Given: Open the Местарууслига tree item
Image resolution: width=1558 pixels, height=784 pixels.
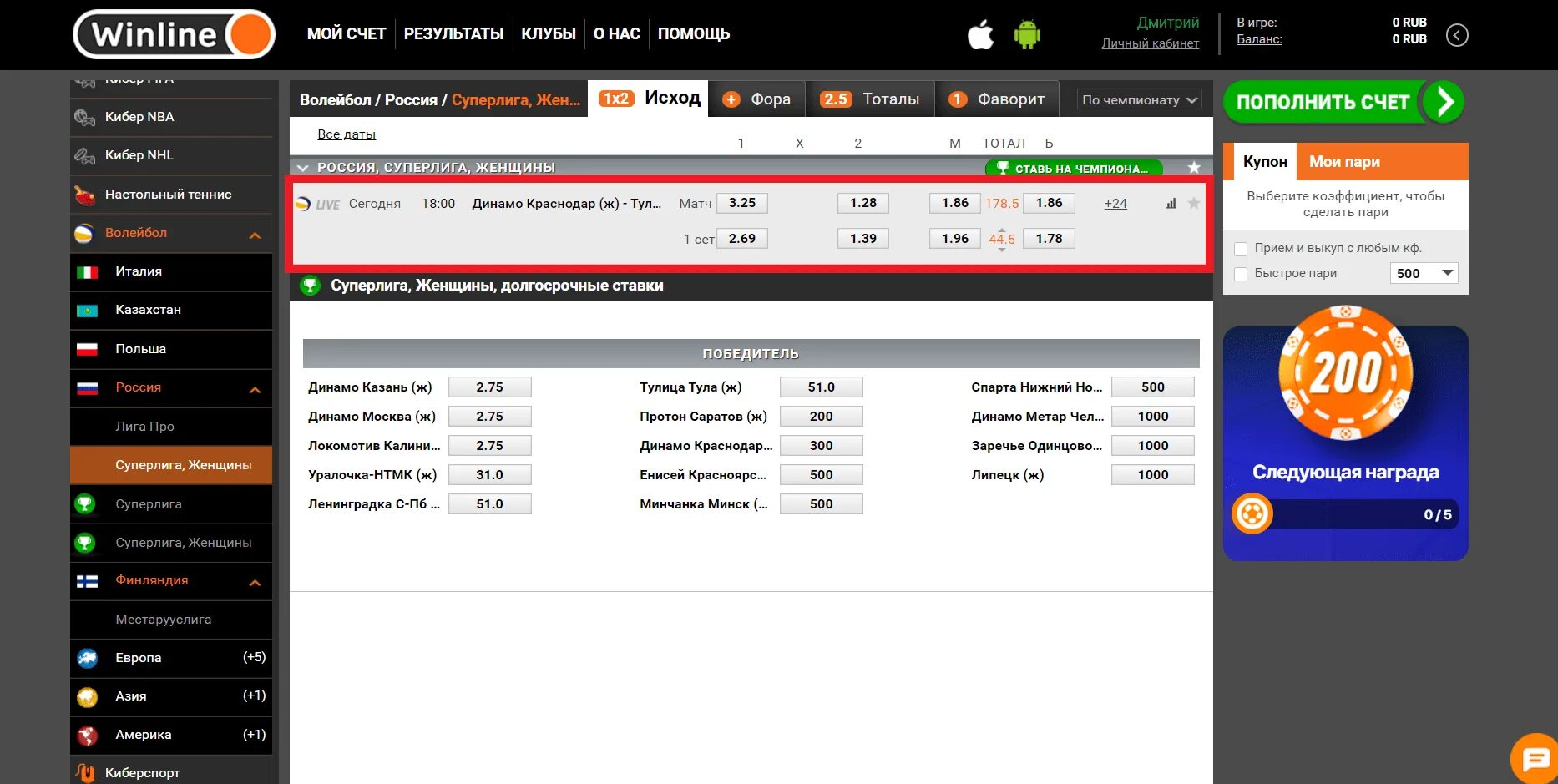Looking at the screenshot, I should tap(171, 620).
